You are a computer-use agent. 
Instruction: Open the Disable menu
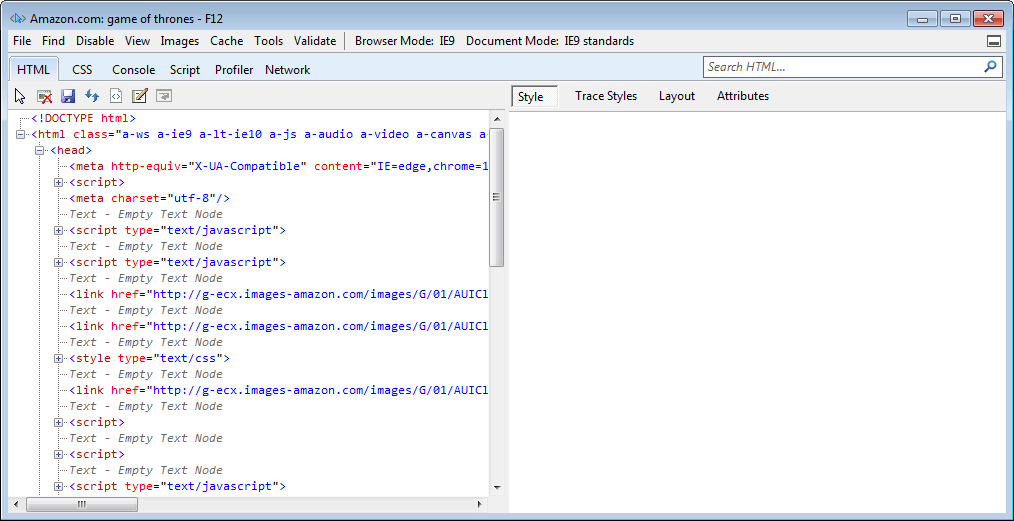click(95, 41)
